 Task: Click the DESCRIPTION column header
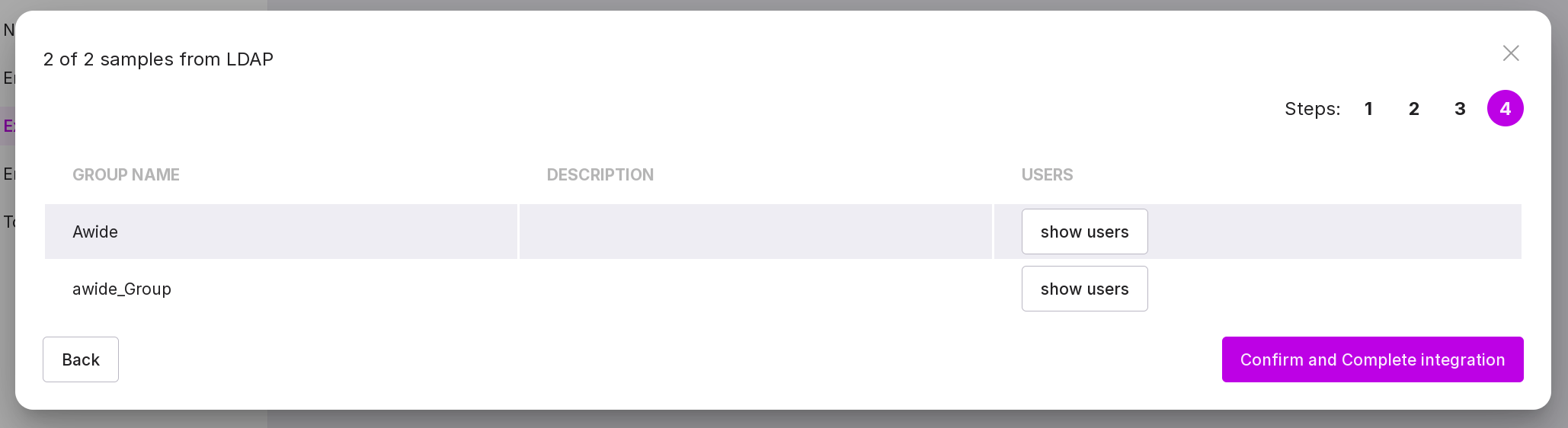(600, 175)
